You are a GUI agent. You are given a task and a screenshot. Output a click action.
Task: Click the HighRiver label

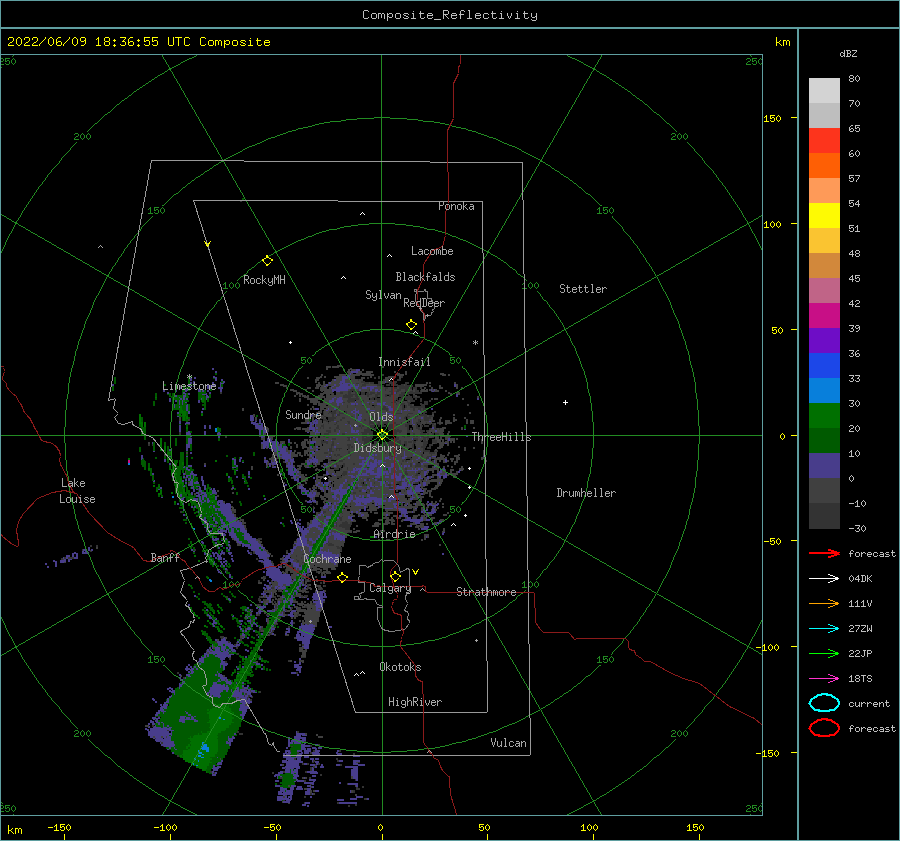pos(415,702)
